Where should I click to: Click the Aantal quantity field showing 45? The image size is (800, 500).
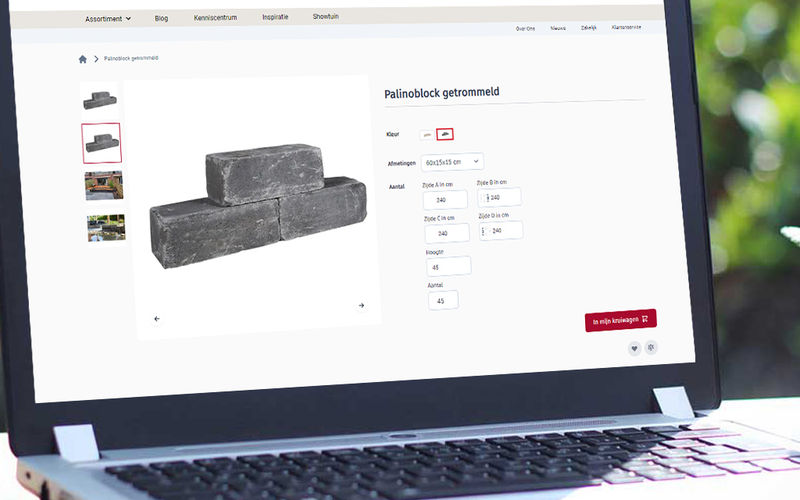443,301
